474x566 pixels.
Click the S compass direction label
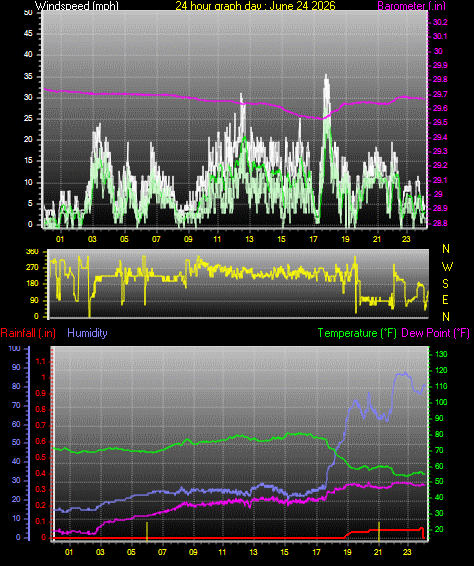click(445, 284)
